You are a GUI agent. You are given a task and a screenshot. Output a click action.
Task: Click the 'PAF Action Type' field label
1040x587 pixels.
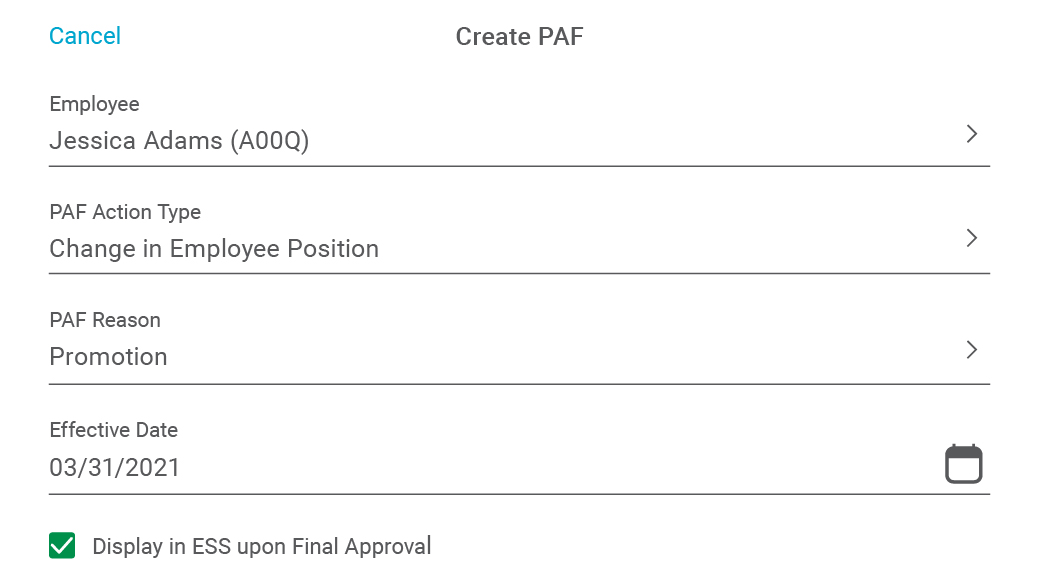[x=125, y=212]
